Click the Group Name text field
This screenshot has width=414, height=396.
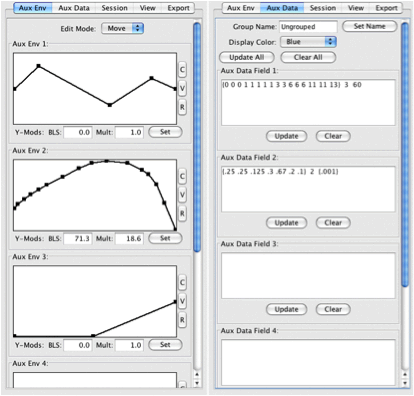(x=308, y=27)
